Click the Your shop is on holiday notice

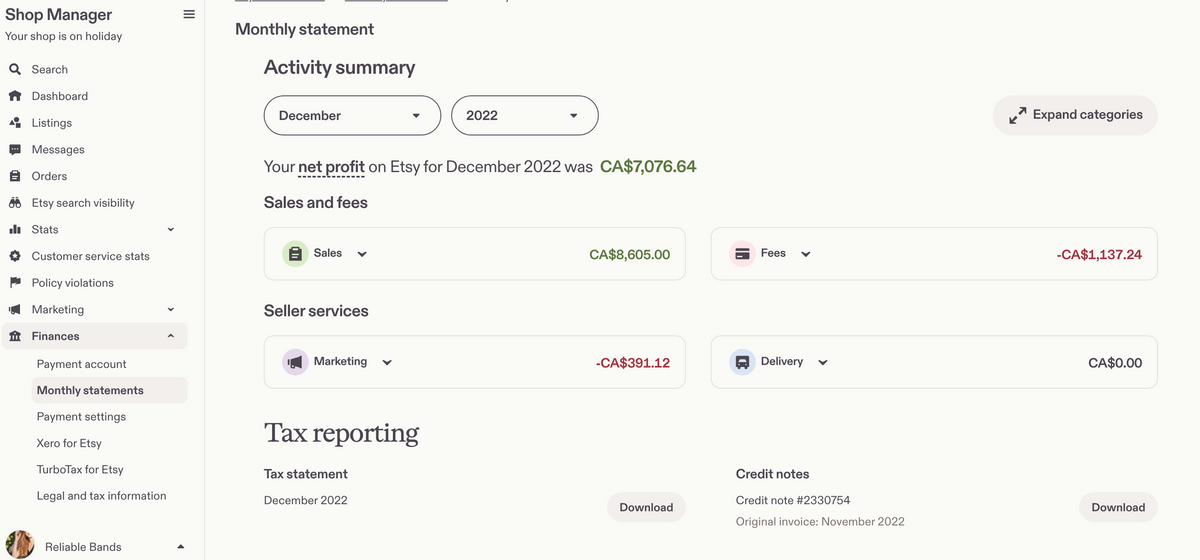pyautogui.click(x=64, y=37)
